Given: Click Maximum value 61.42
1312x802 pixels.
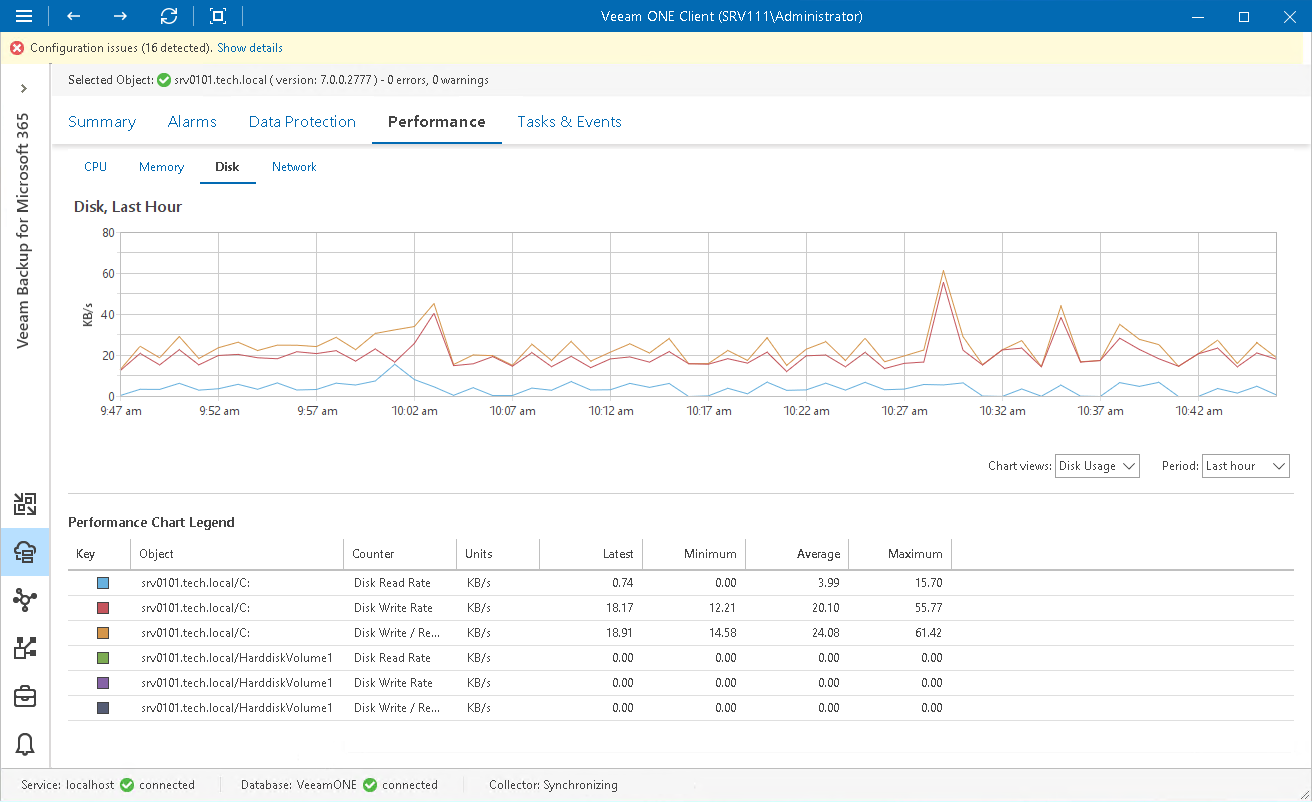Looking at the screenshot, I should tap(927, 633).
